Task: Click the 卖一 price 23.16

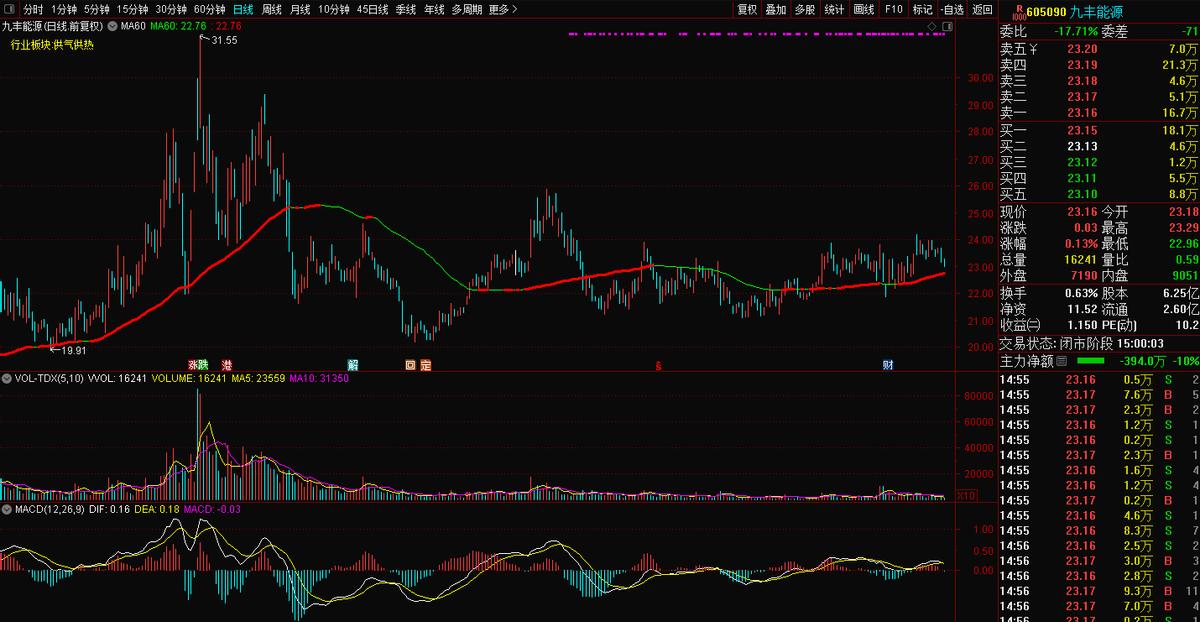Action: (1082, 113)
